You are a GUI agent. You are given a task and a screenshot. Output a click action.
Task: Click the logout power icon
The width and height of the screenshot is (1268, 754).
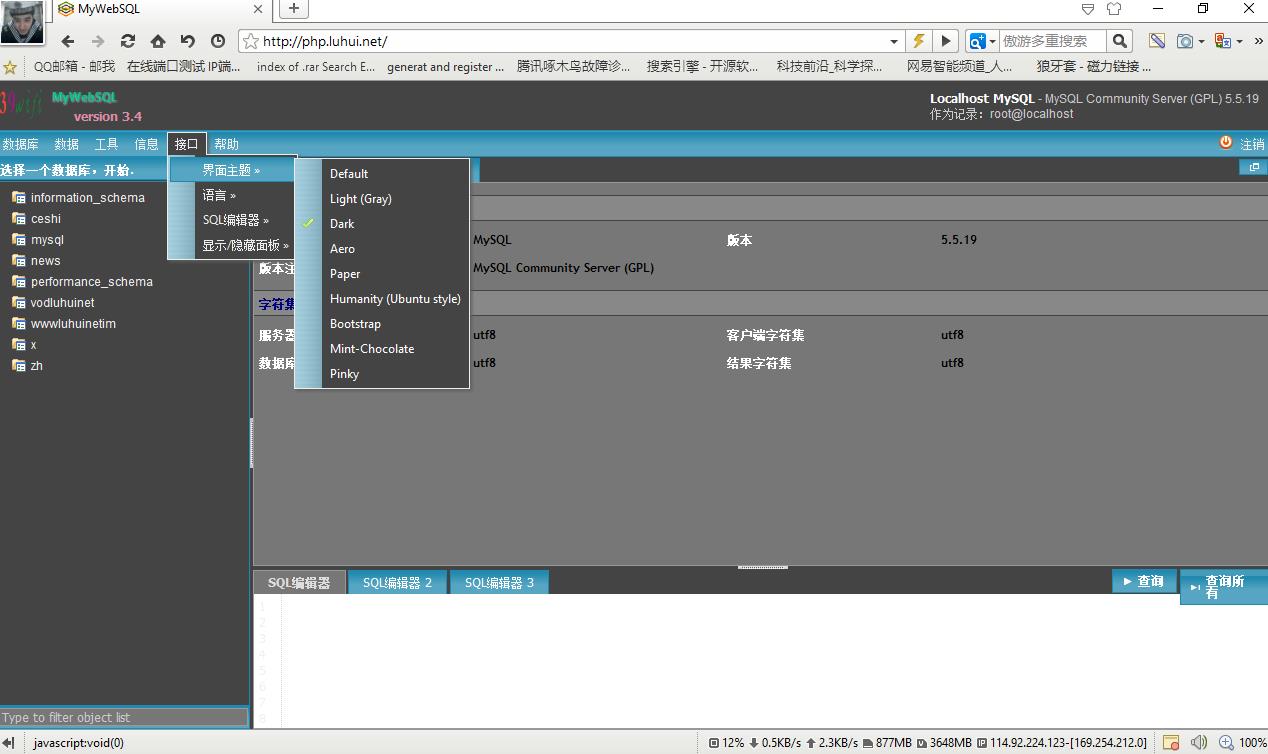pos(1226,143)
